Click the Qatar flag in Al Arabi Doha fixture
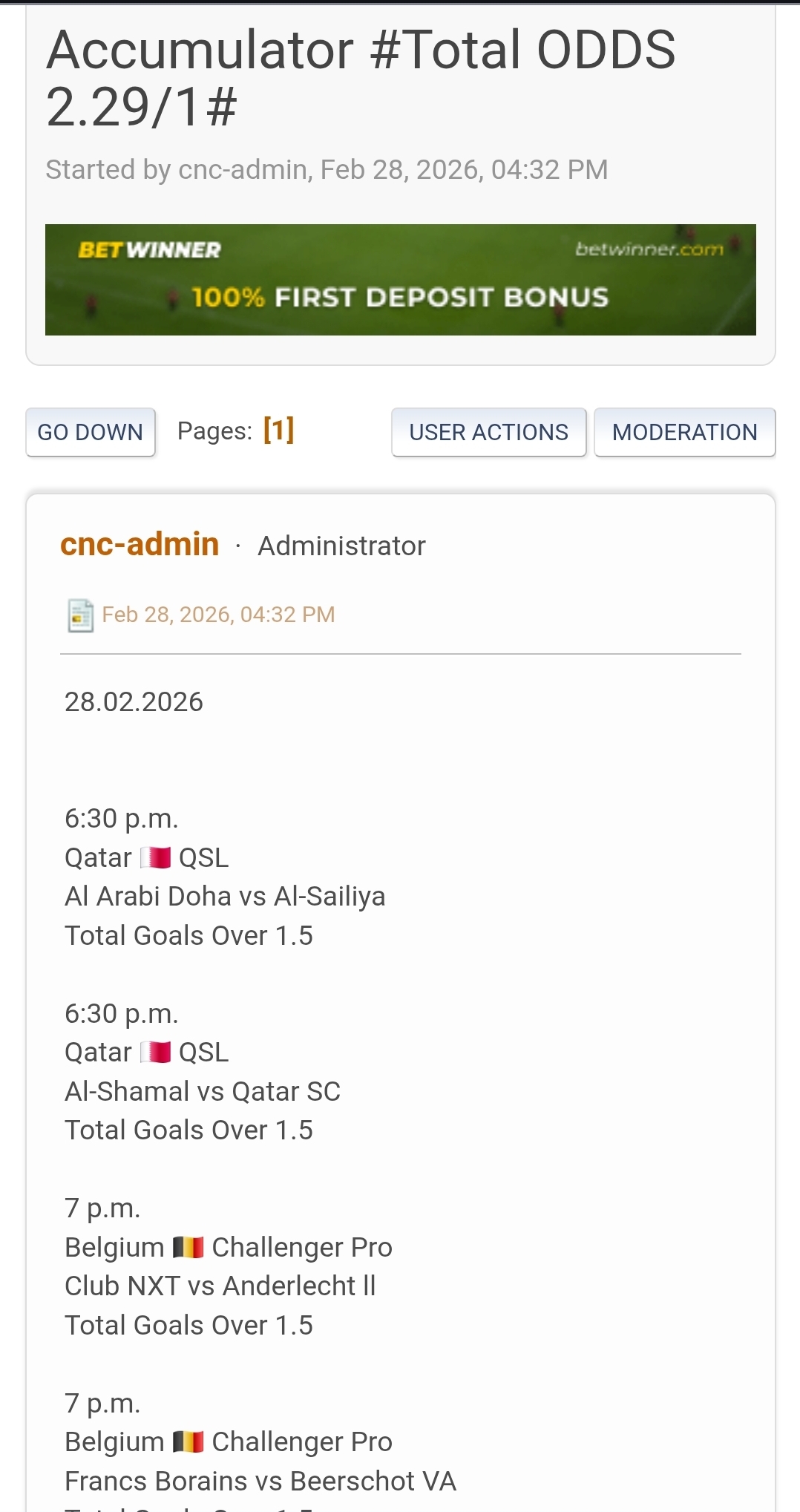 pyautogui.click(x=156, y=857)
